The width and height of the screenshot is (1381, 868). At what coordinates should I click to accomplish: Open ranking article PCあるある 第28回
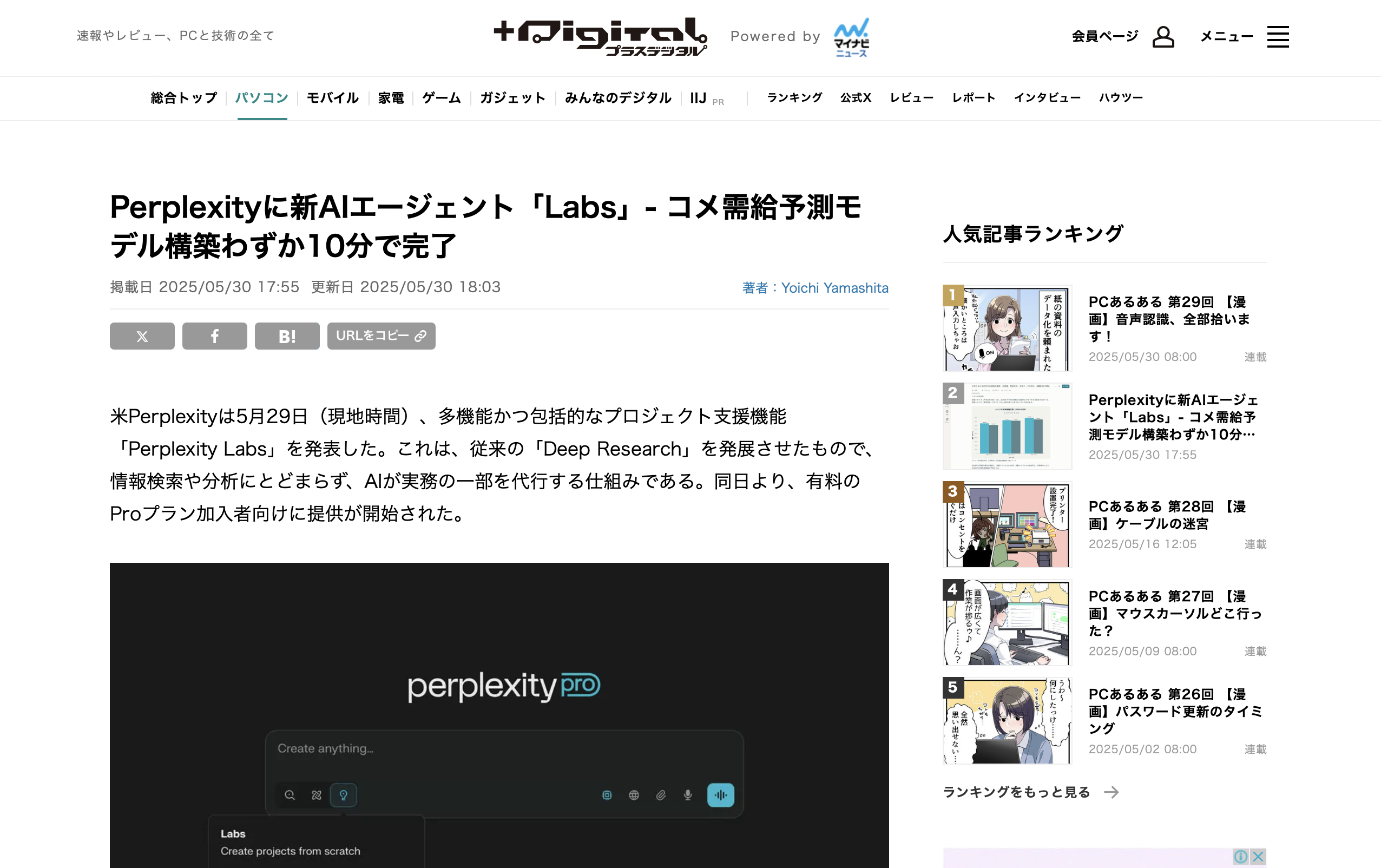[1167, 515]
